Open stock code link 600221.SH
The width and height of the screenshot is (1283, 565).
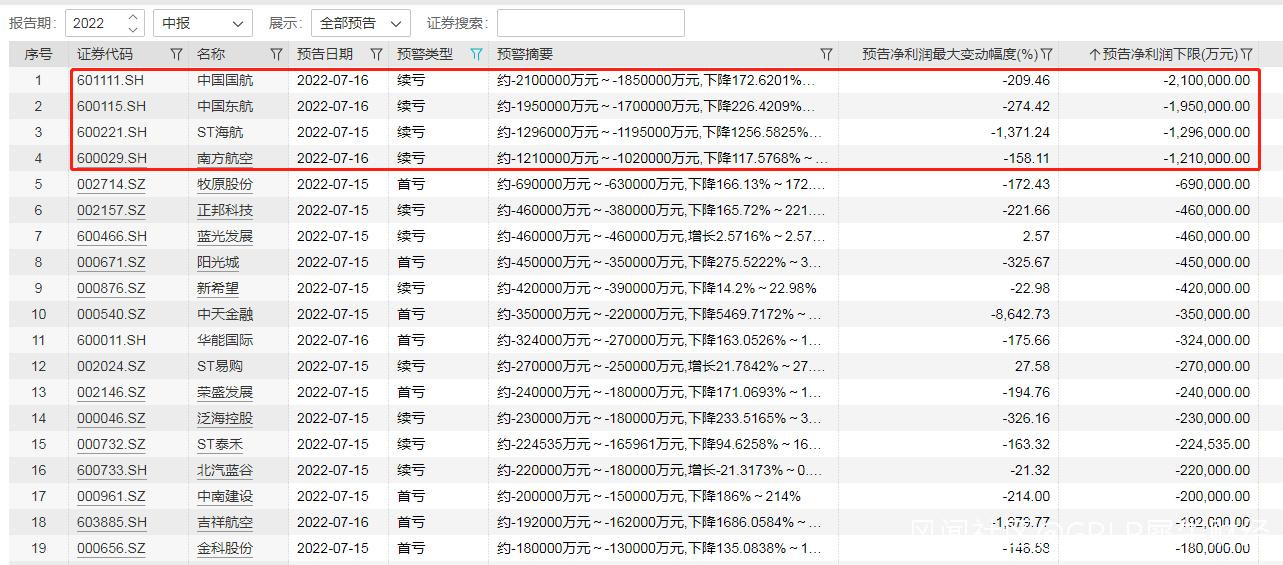tap(112, 132)
